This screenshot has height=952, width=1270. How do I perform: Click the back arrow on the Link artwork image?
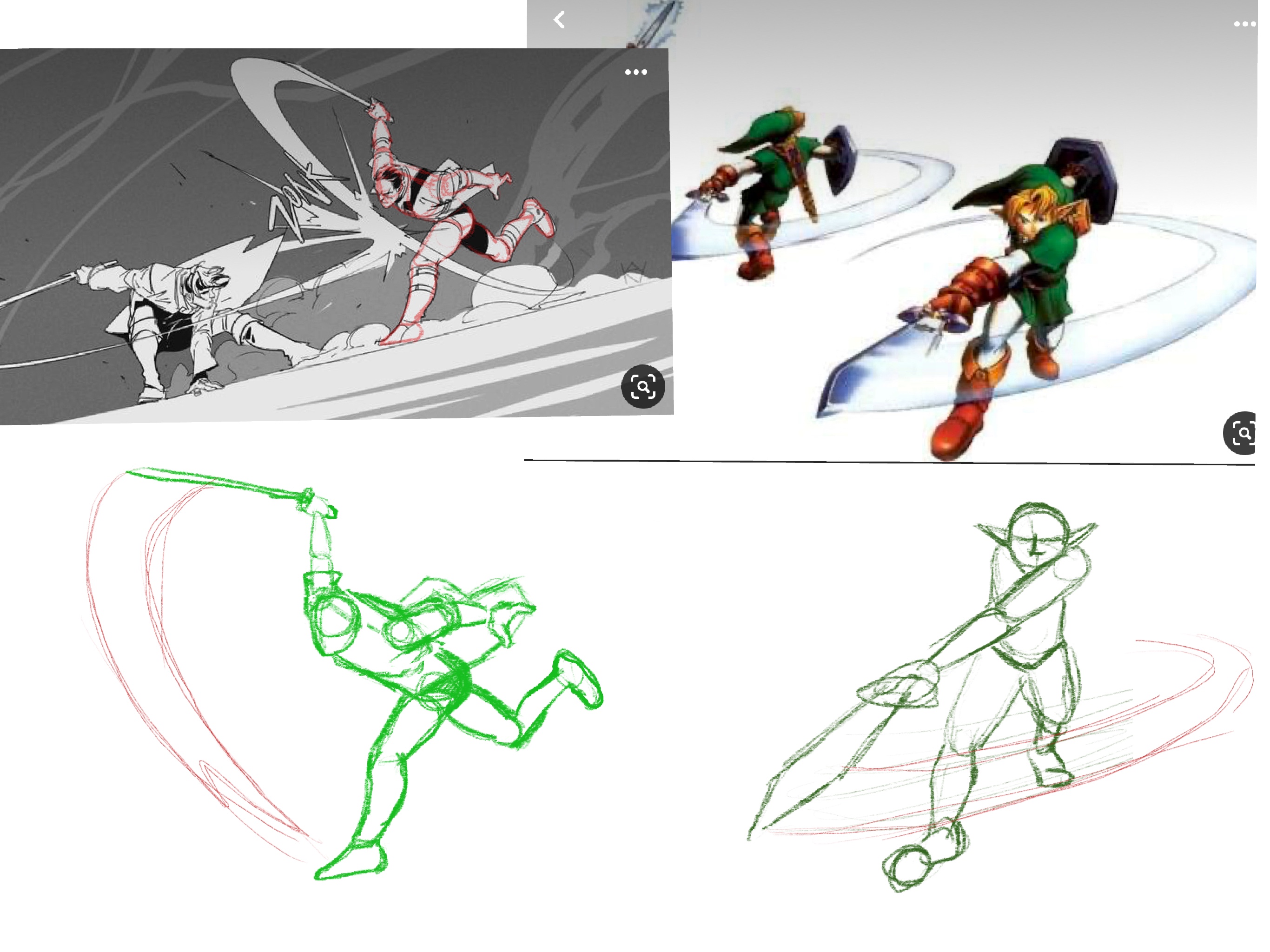(x=559, y=20)
